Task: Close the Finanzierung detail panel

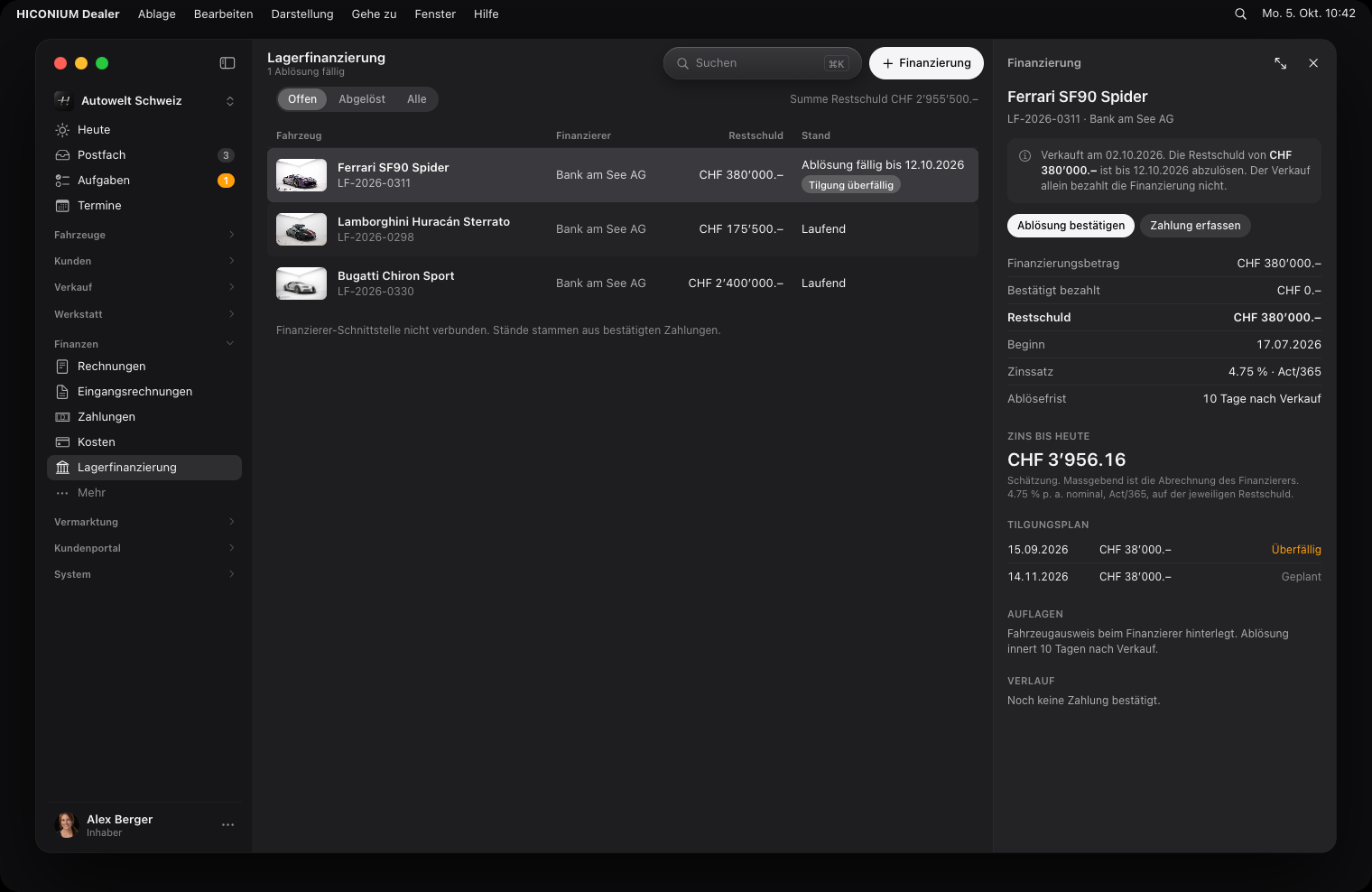Action: tap(1313, 63)
